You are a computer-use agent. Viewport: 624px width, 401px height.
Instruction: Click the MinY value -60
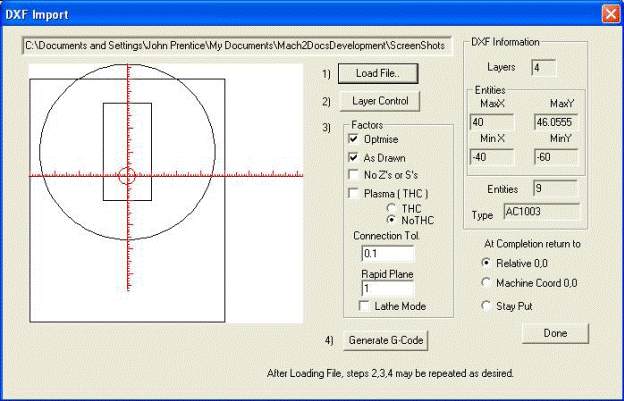(x=556, y=157)
